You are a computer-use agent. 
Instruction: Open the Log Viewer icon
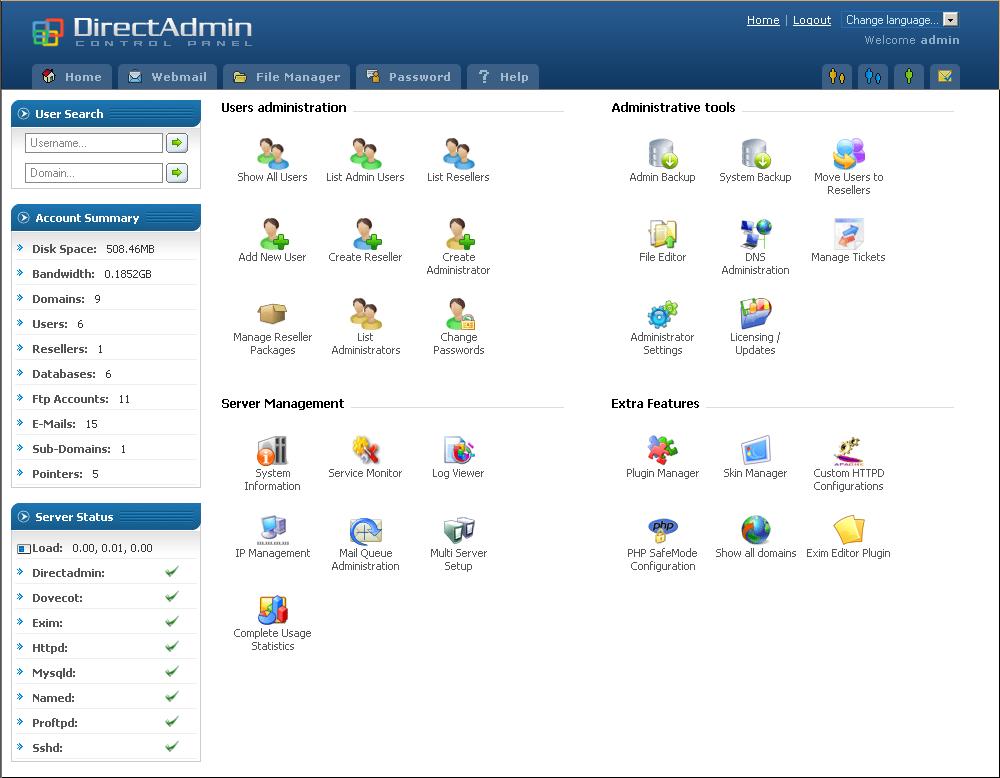[x=458, y=451]
